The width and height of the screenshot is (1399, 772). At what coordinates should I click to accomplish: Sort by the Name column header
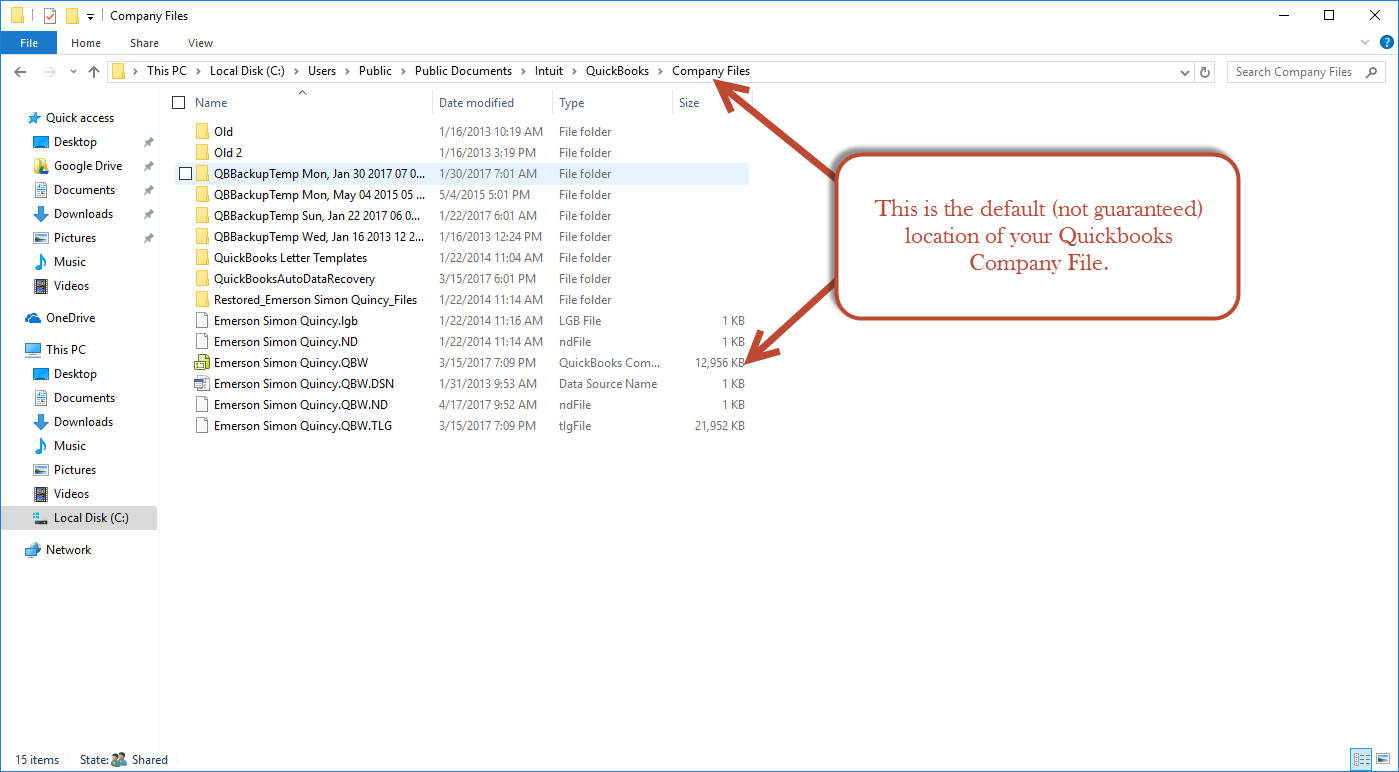pos(211,102)
